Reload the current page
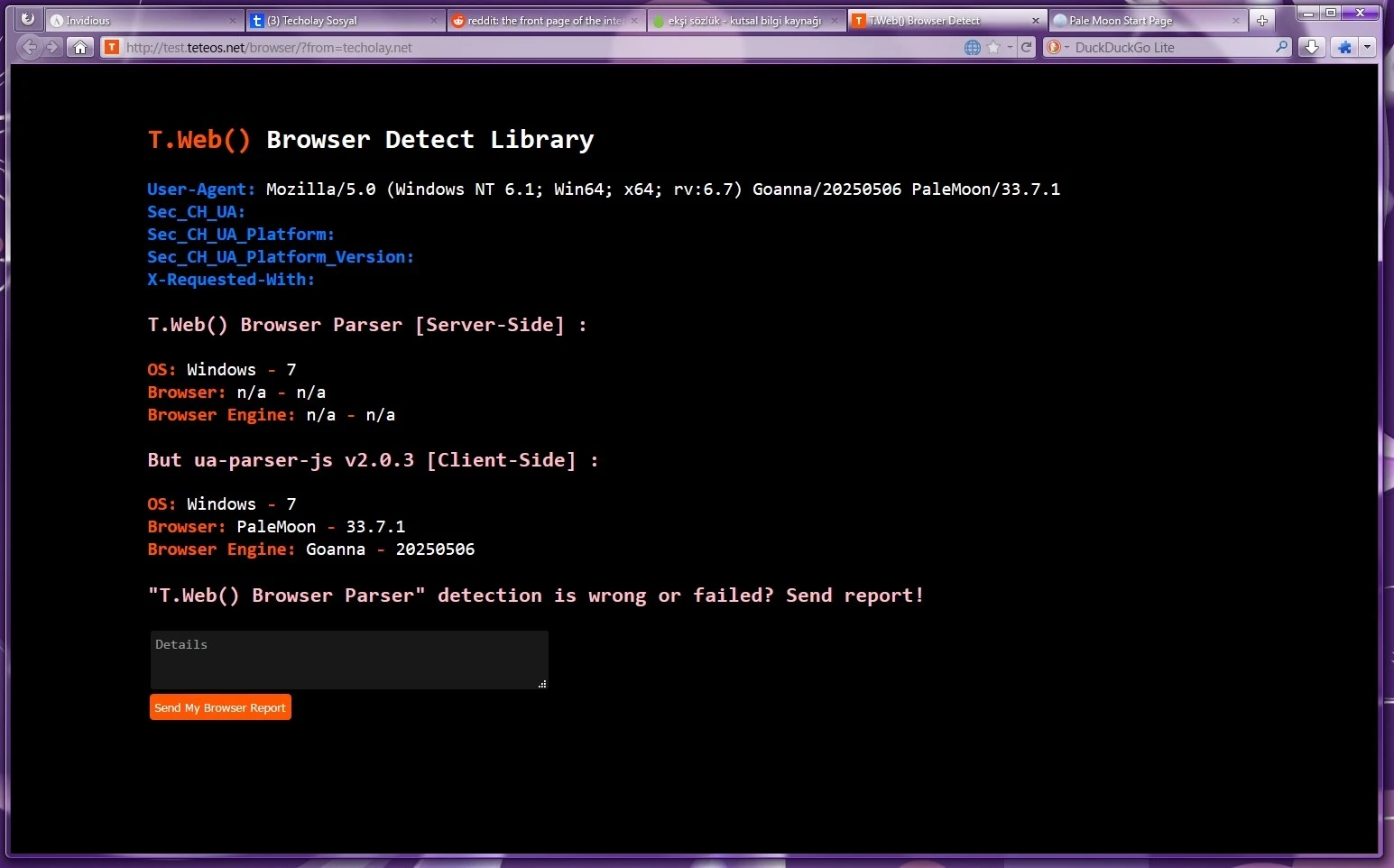 click(1026, 48)
